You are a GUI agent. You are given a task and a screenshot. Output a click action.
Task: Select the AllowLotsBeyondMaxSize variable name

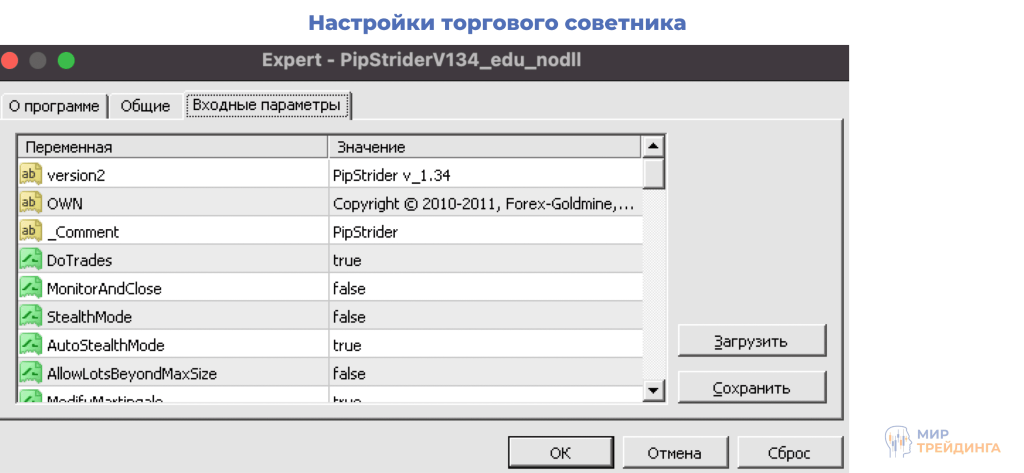pyautogui.click(x=131, y=374)
